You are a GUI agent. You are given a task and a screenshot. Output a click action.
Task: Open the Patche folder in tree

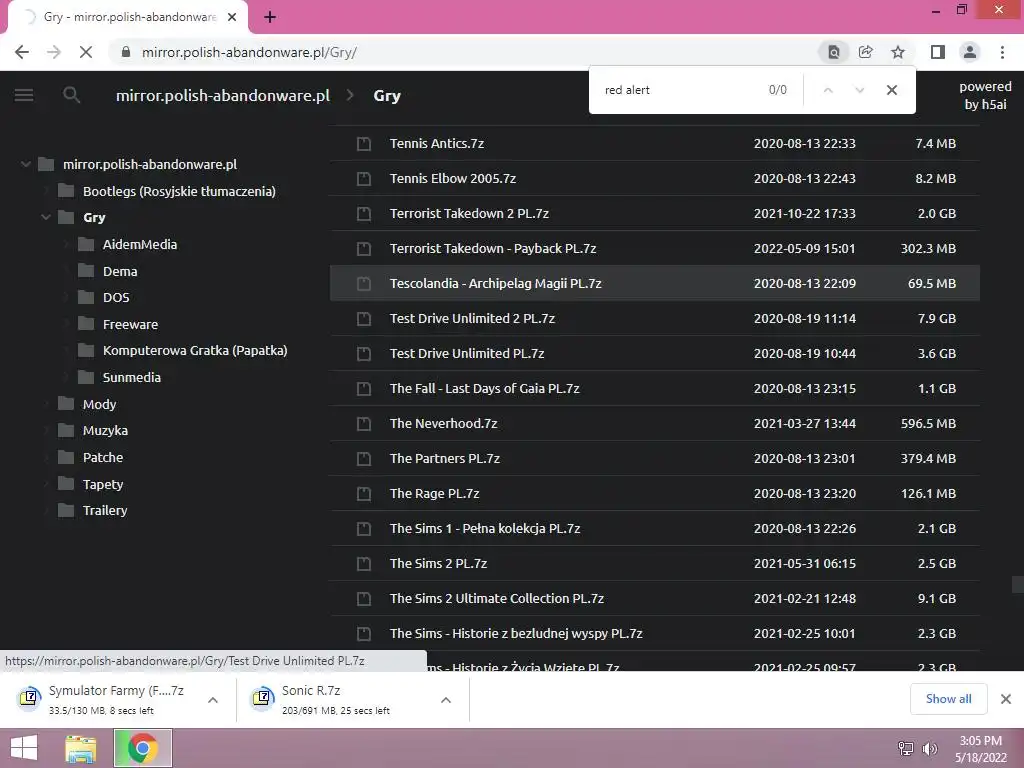(103, 457)
